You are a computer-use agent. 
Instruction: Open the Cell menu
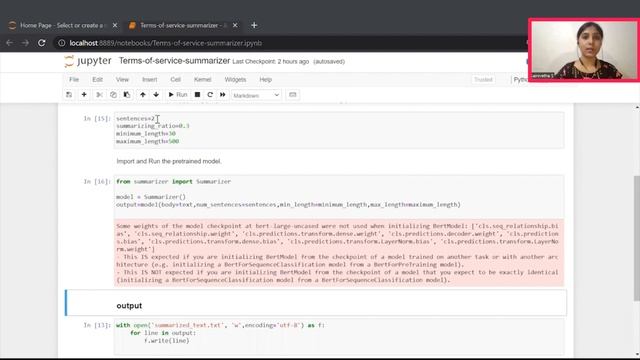(x=176, y=80)
